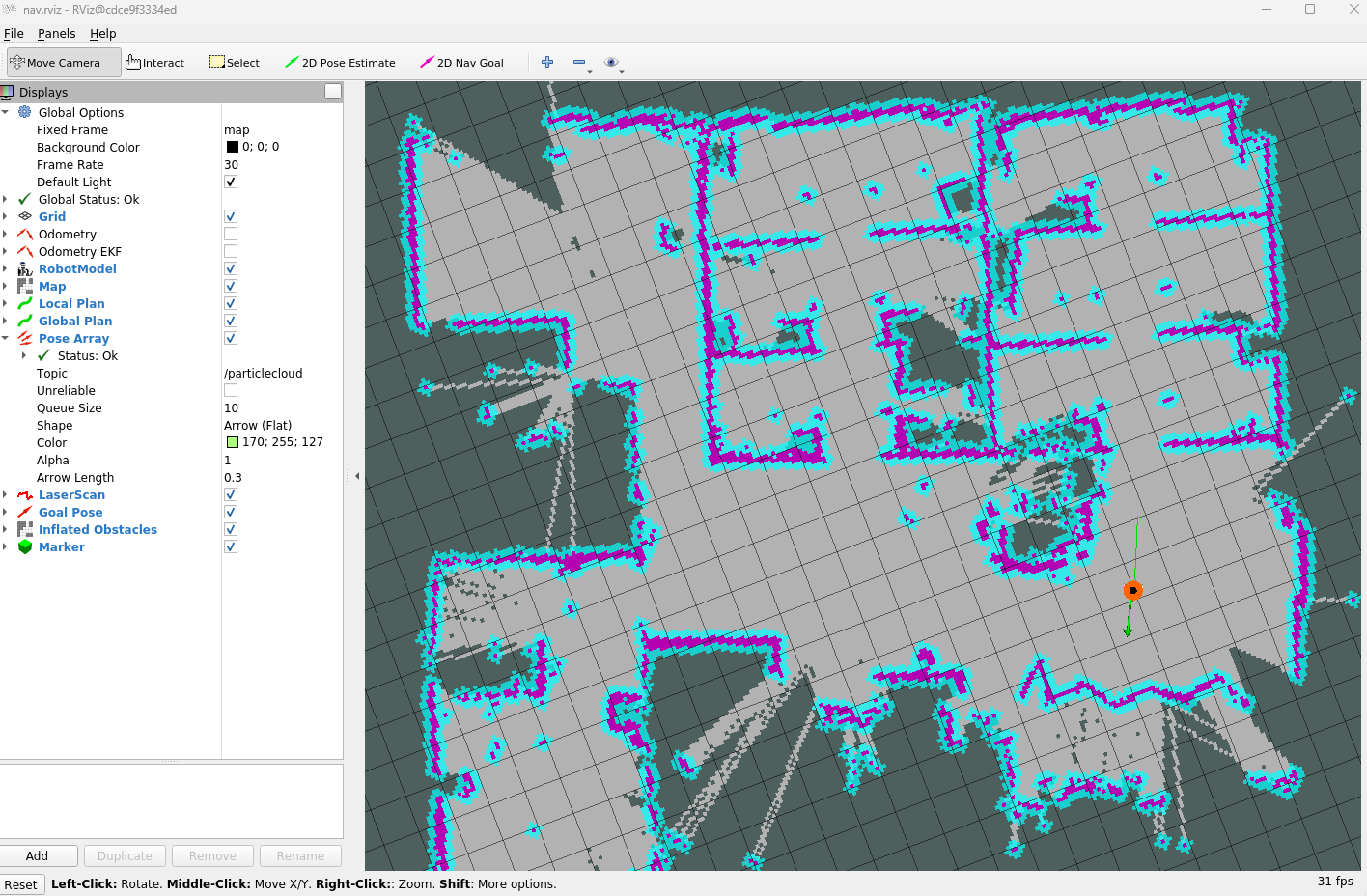This screenshot has height=896, width=1367.
Task: Click the Global Status checkmark icon
Action: point(25,199)
